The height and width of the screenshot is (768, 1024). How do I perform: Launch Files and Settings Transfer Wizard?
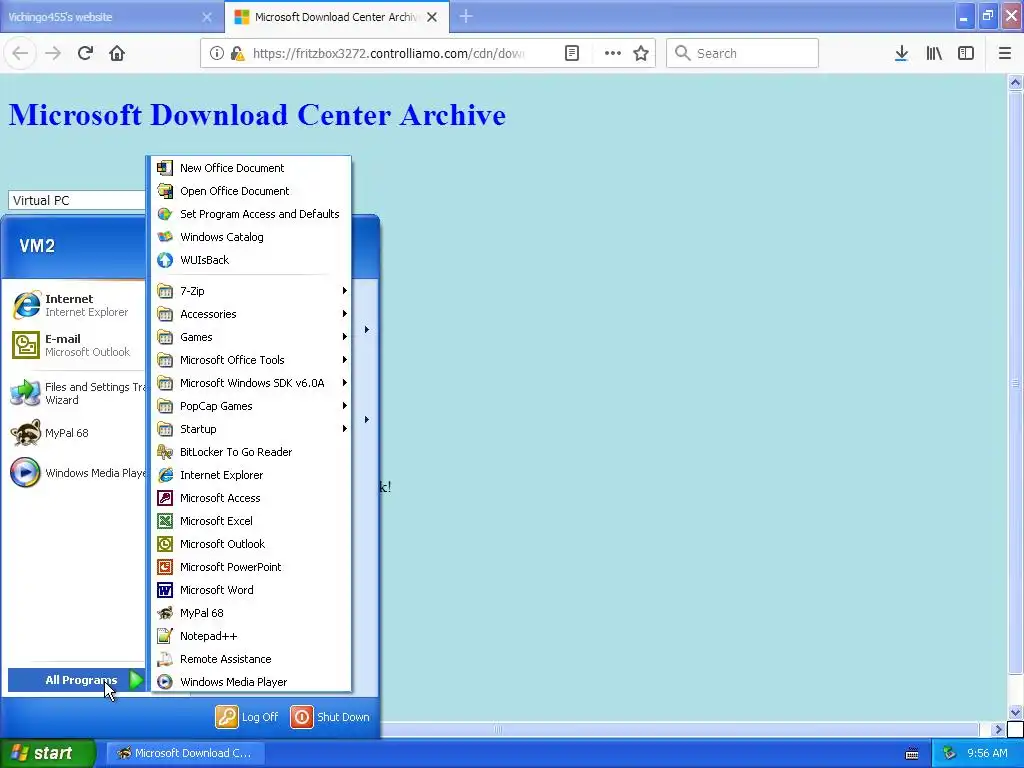click(x=75, y=393)
